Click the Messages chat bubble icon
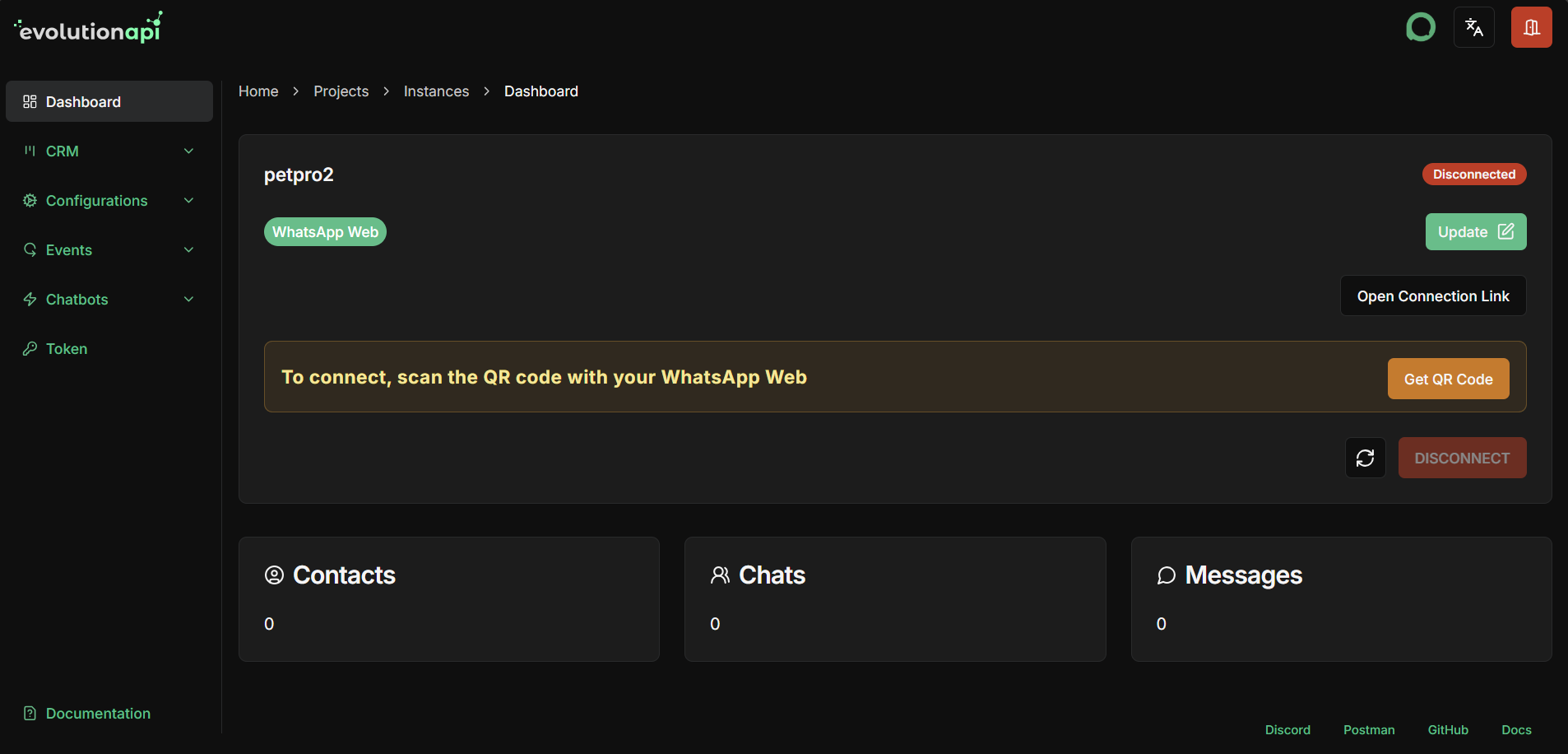Screen dimensions: 1568x754 [1167, 575]
